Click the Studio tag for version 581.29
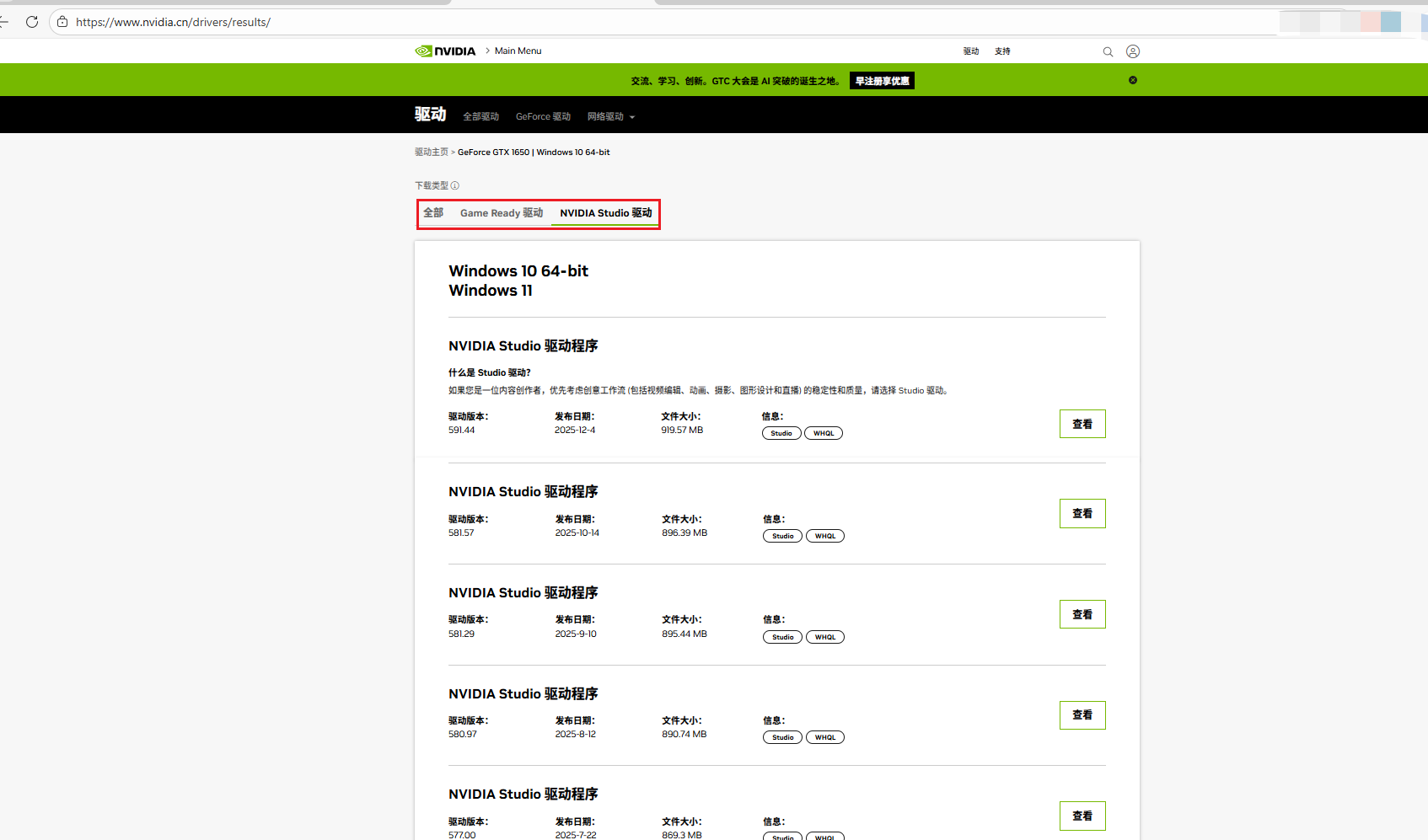 point(783,637)
